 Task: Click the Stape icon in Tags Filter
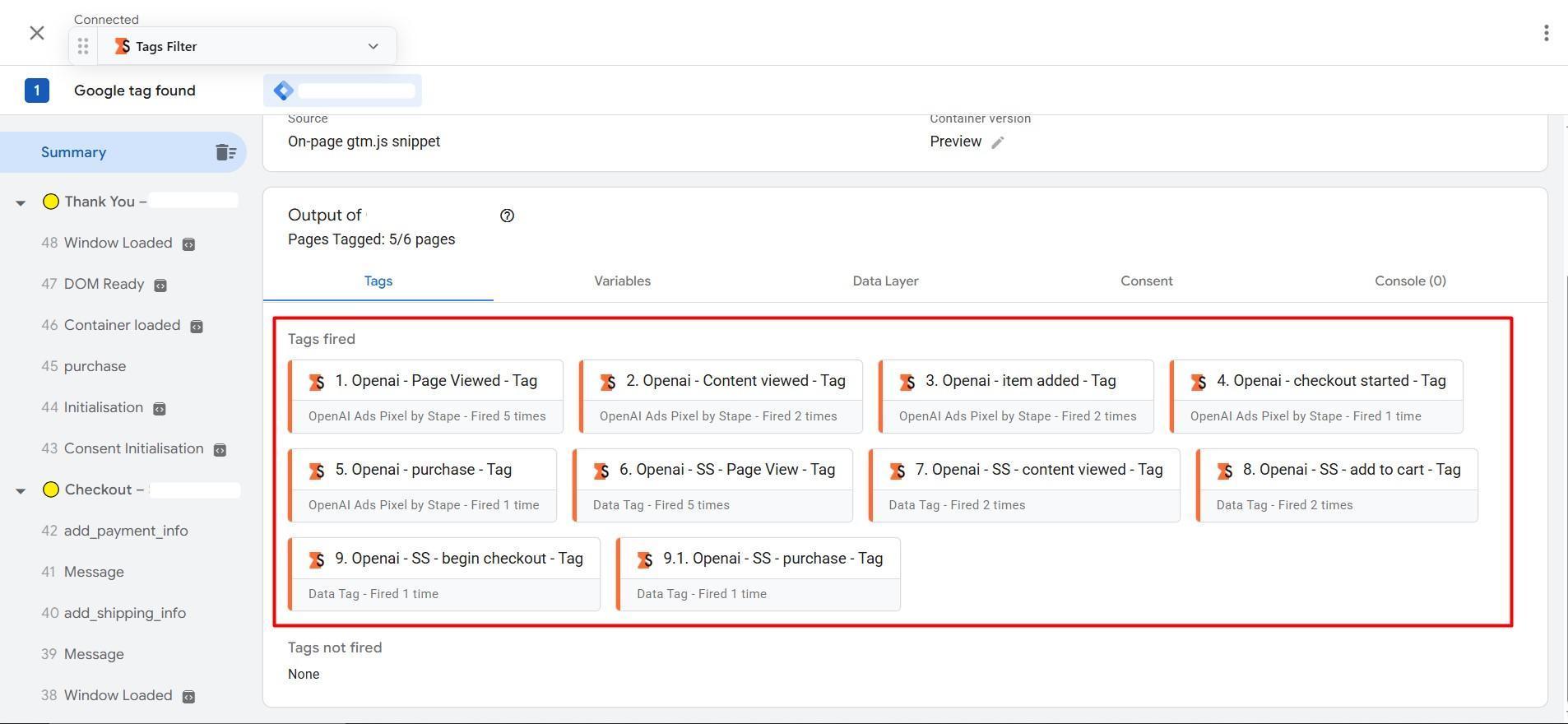click(122, 46)
